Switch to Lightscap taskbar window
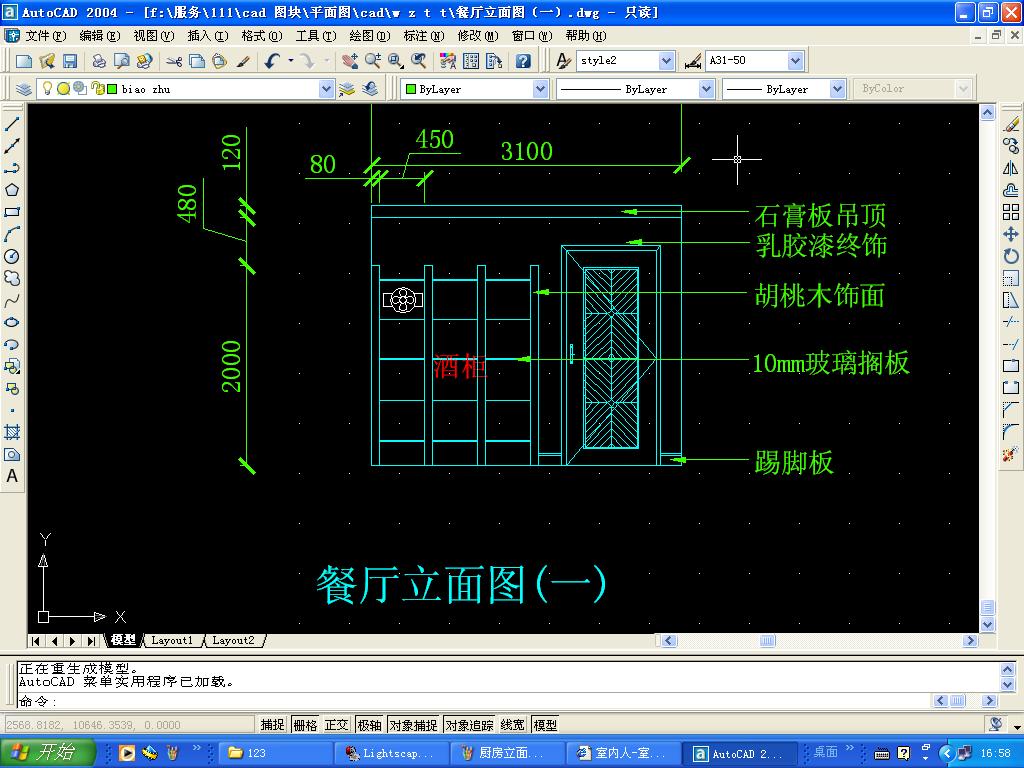 pyautogui.click(x=391, y=753)
